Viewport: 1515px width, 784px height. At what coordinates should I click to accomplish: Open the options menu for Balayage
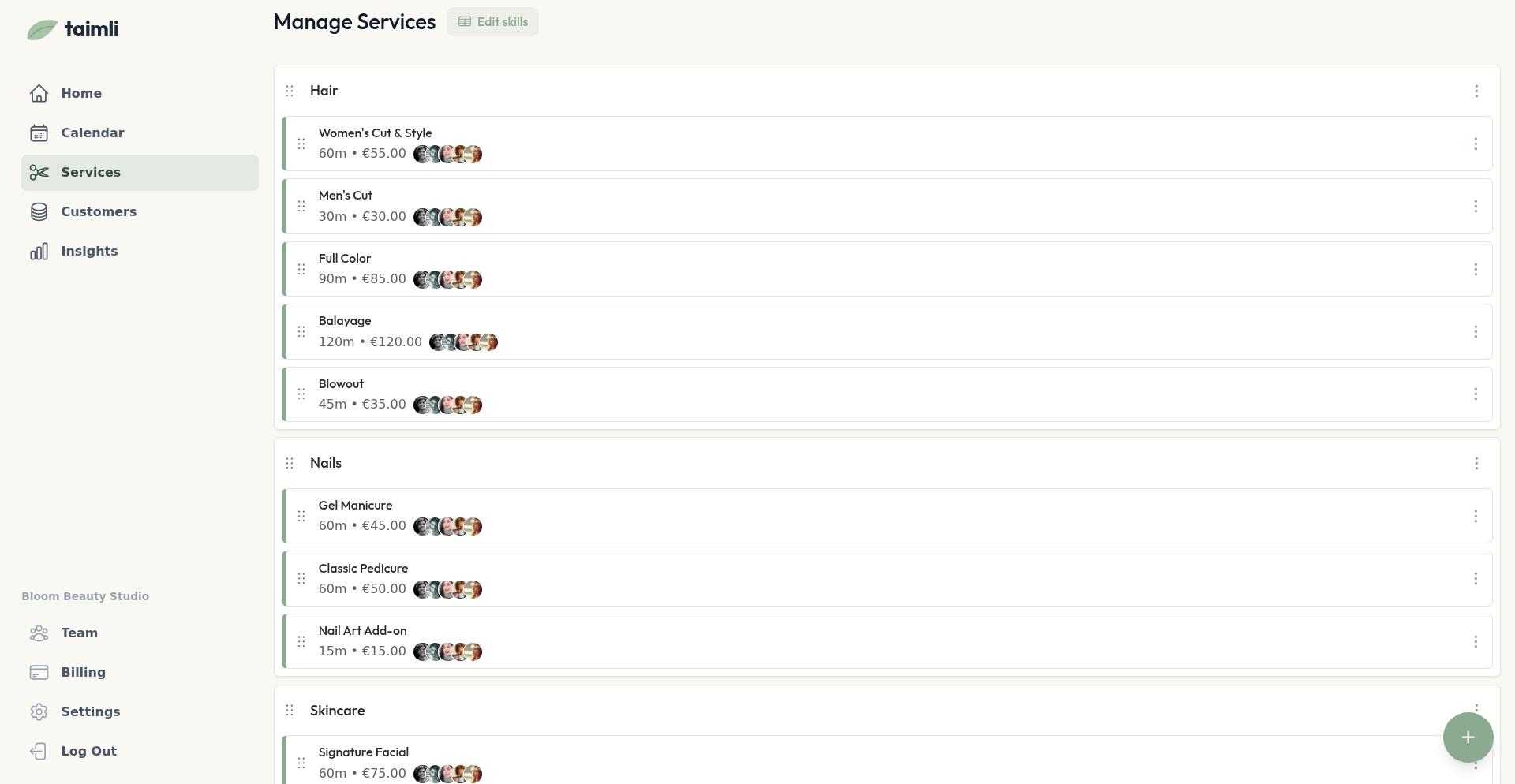point(1475,332)
